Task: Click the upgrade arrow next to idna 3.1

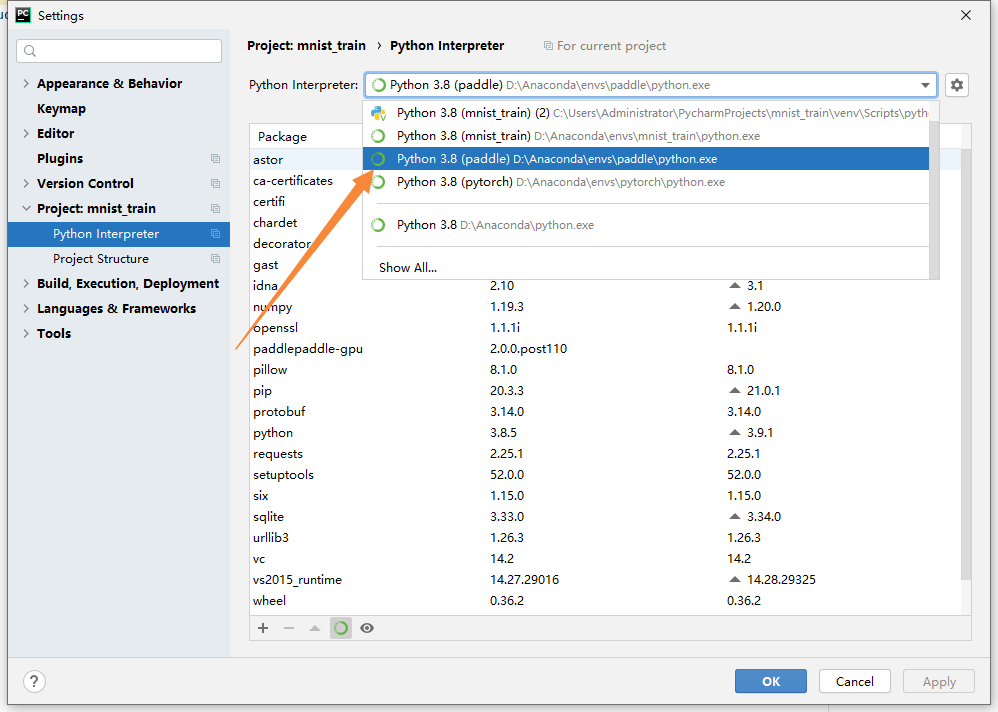Action: tap(734, 286)
